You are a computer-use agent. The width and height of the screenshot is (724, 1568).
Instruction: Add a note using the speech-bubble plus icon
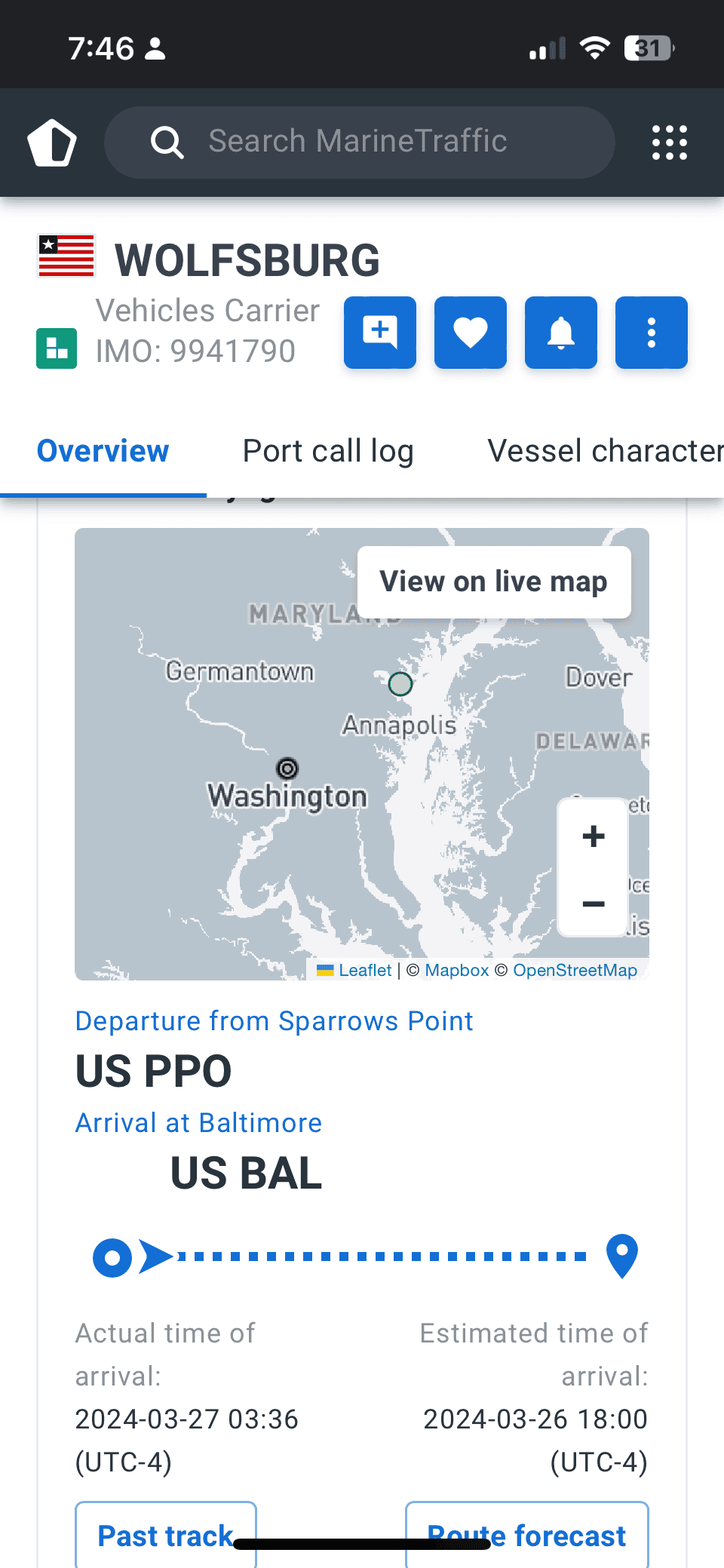point(379,333)
